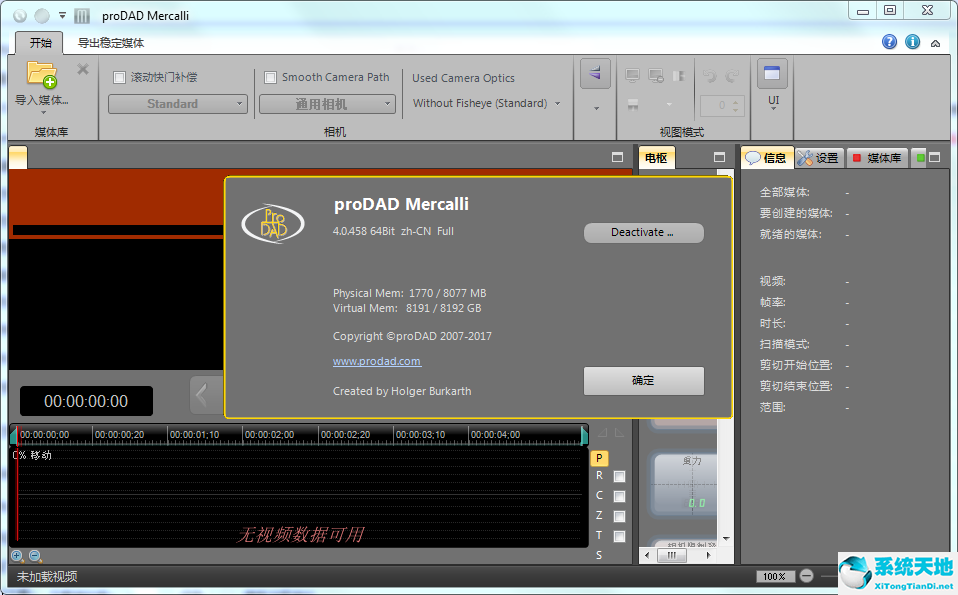The width and height of the screenshot is (958, 595).
Task: Click the redo arrow icon
Action: [x=732, y=76]
